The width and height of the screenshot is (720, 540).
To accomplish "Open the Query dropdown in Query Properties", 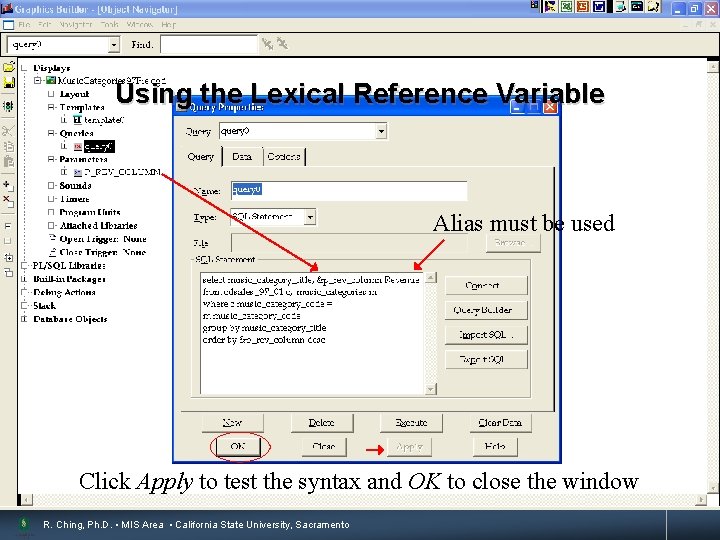I will click(381, 131).
